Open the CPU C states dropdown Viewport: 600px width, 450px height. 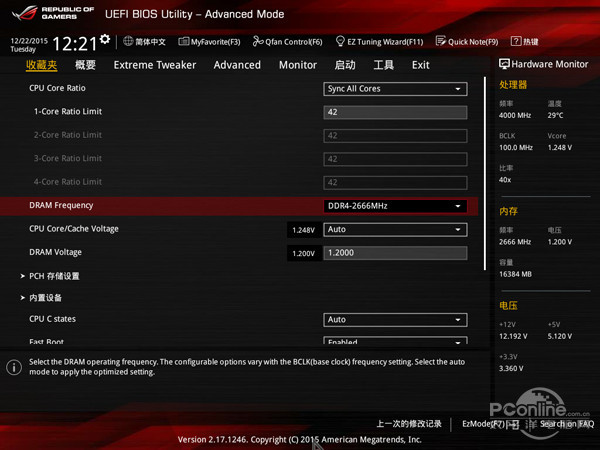coord(395,320)
